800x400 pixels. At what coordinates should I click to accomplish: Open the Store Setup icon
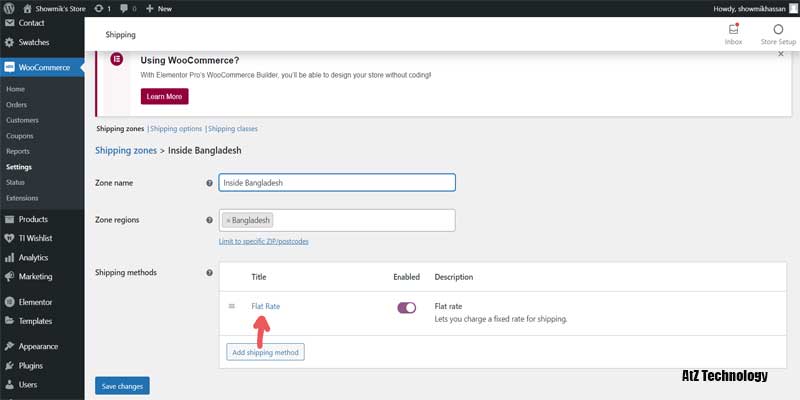click(778, 30)
